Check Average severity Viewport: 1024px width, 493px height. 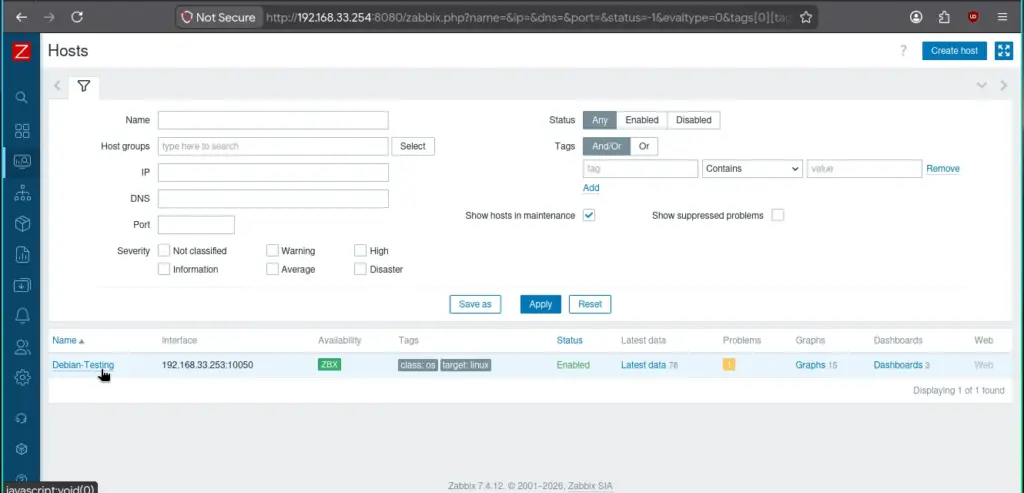pos(272,269)
